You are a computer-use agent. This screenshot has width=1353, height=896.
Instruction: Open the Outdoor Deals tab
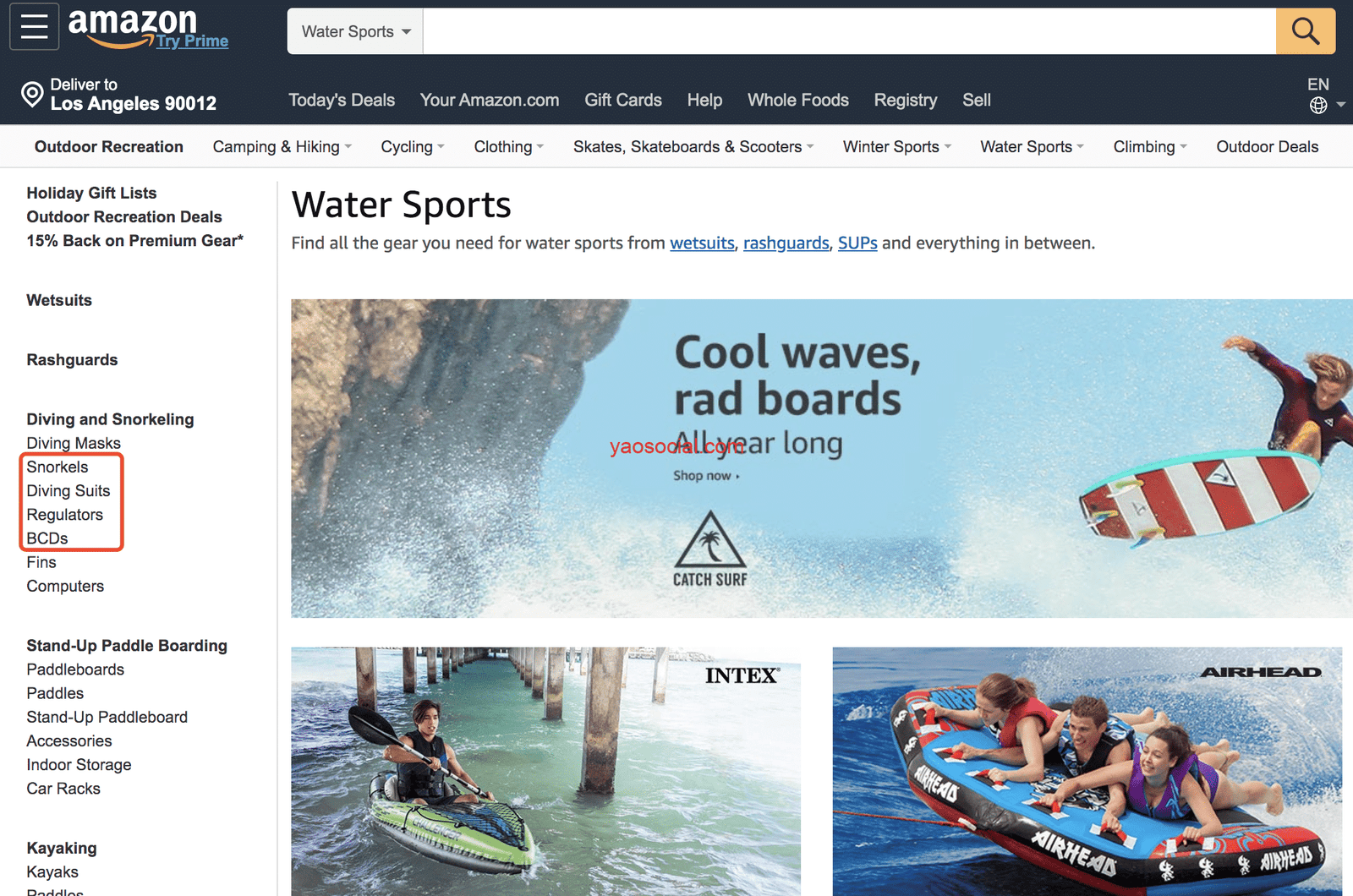1267,147
